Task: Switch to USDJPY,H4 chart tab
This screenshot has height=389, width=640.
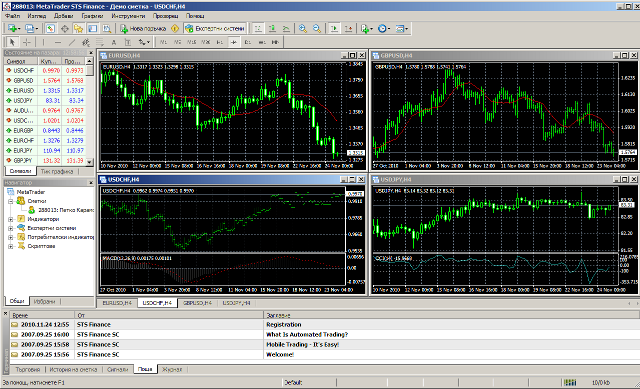Action: click(237, 303)
